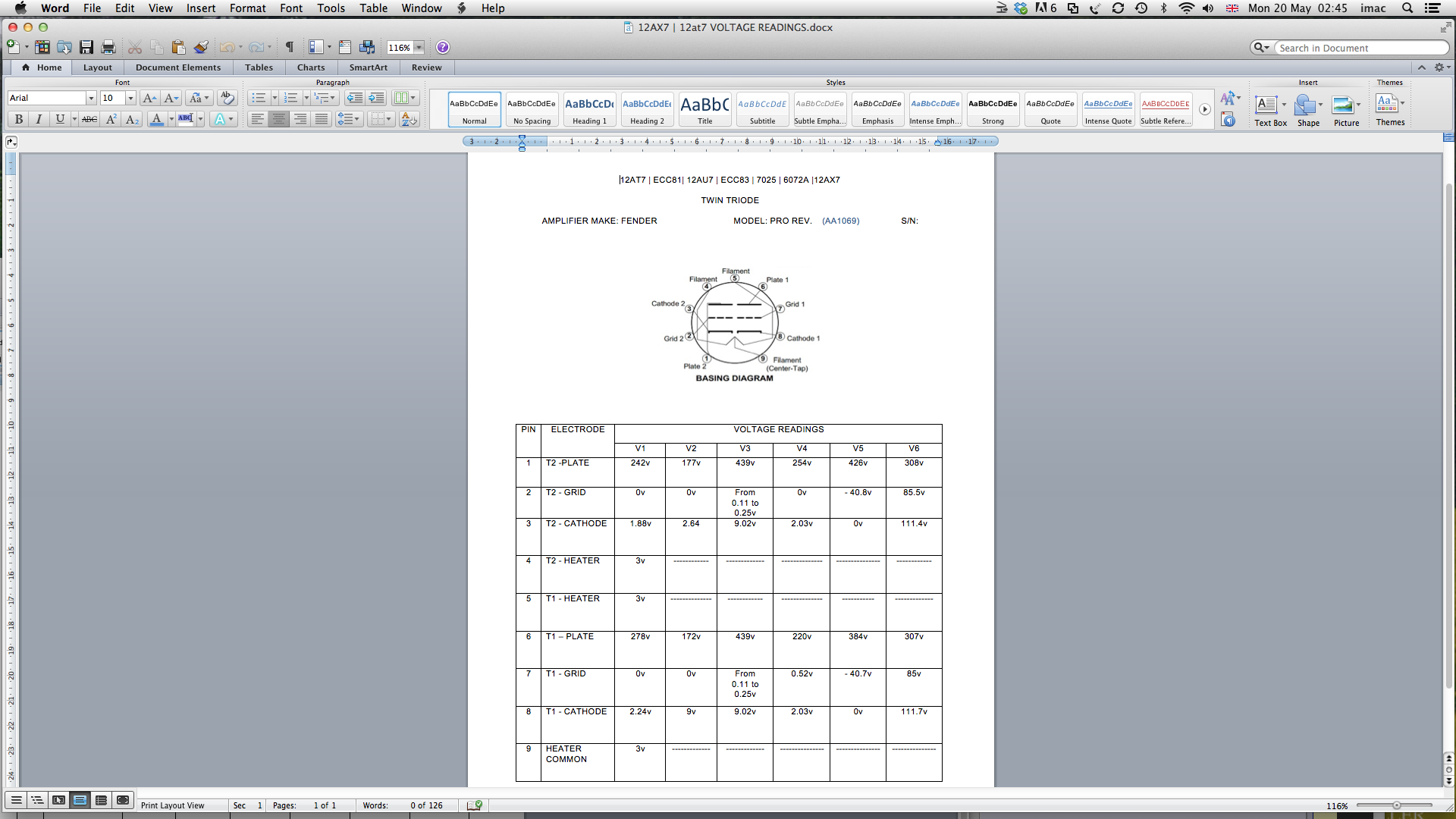Activate the Format Painter brush

(201, 47)
